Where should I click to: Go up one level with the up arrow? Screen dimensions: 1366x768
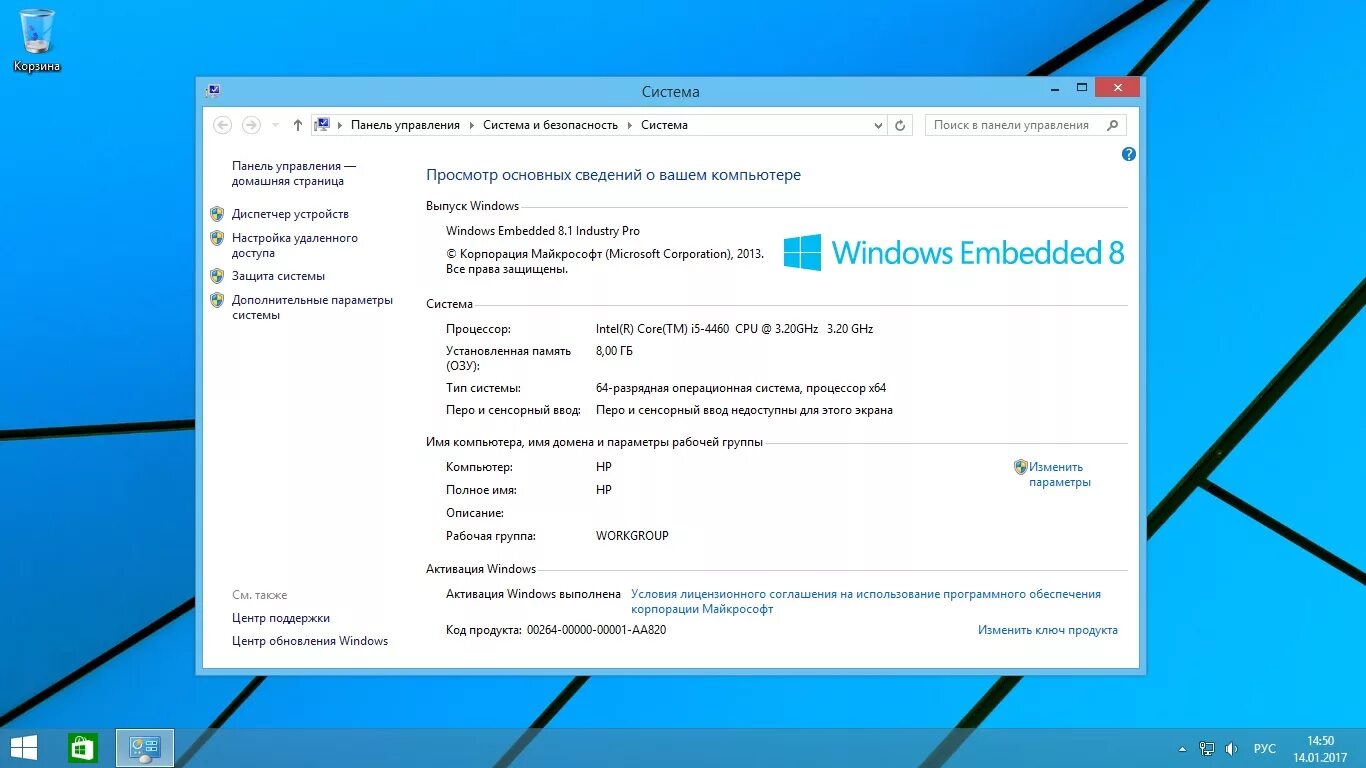click(x=297, y=124)
